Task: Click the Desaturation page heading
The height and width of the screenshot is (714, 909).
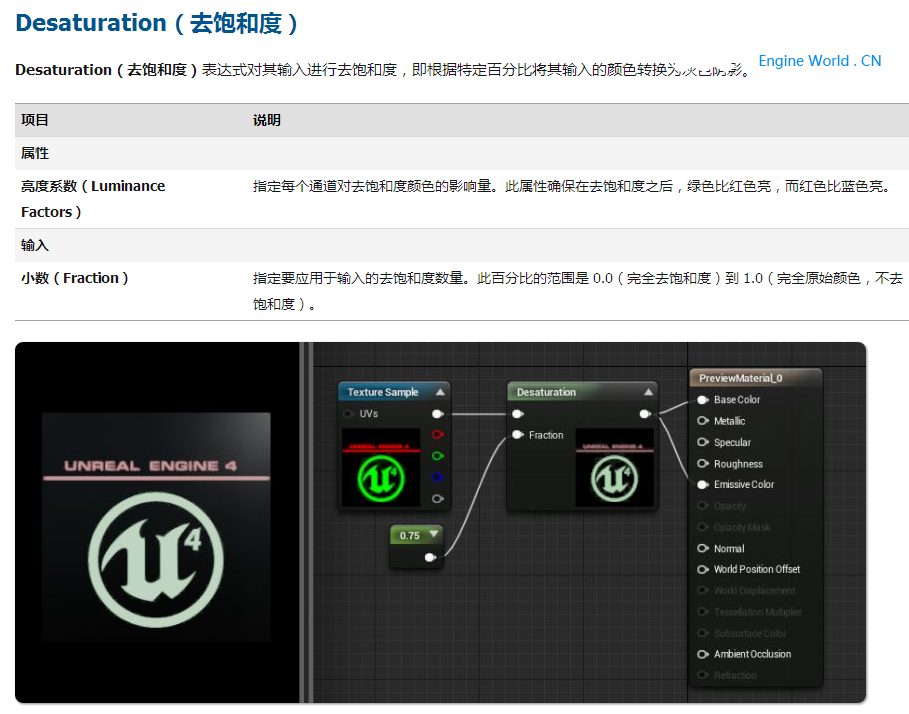Action: pyautogui.click(x=157, y=23)
